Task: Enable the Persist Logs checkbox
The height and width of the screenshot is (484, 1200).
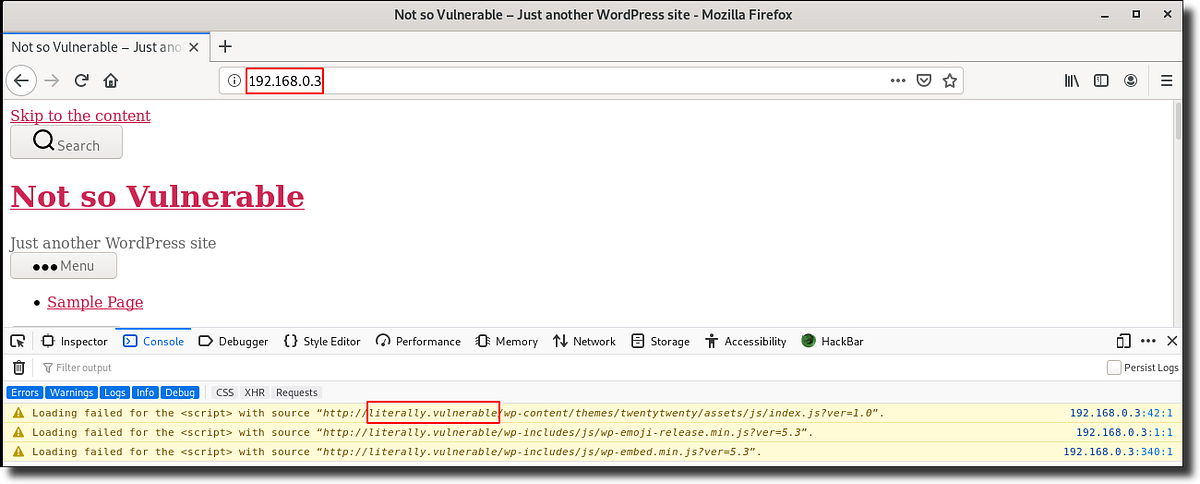Action: [x=1114, y=368]
